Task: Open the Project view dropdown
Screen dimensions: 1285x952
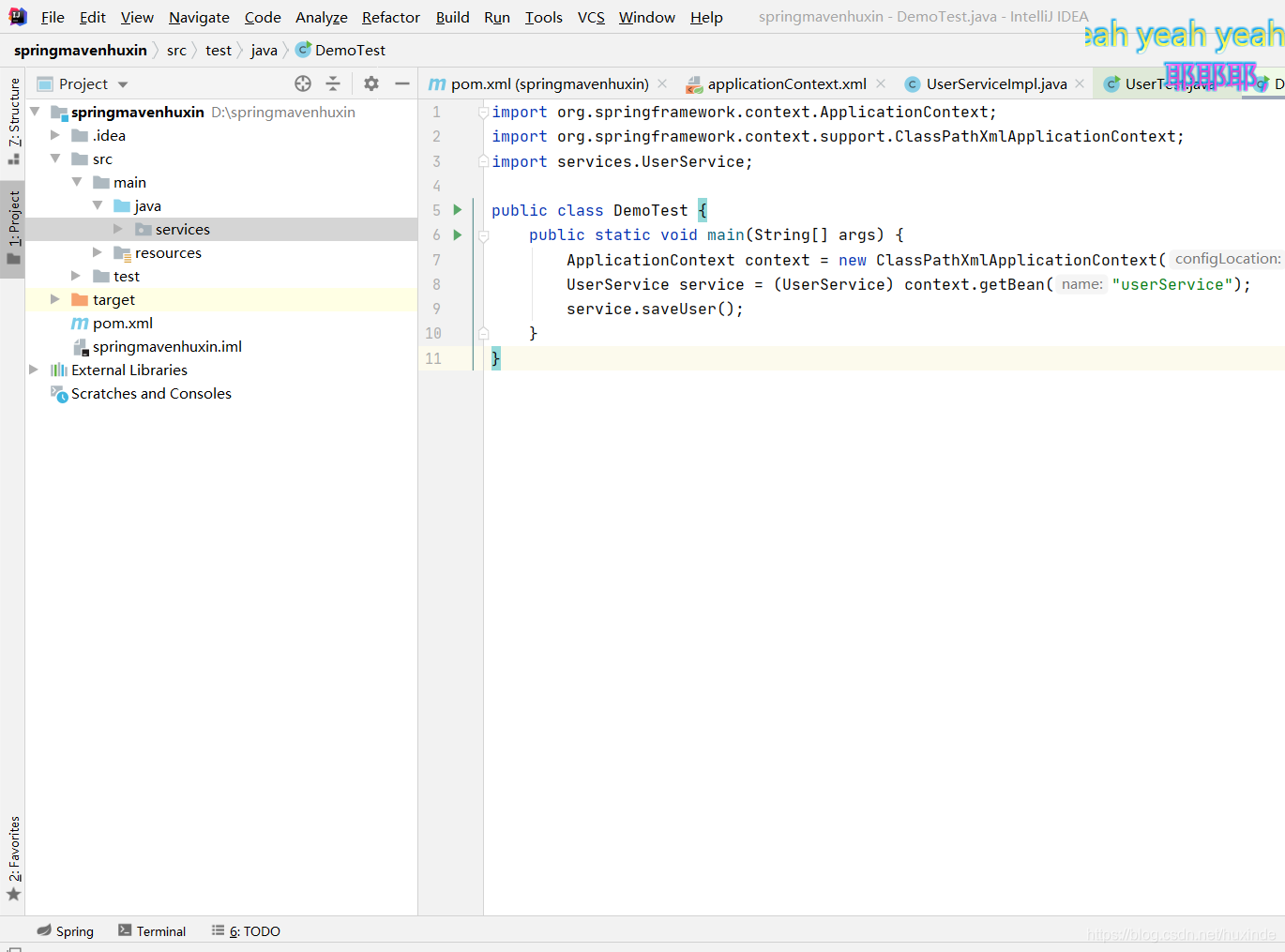Action: [x=123, y=84]
